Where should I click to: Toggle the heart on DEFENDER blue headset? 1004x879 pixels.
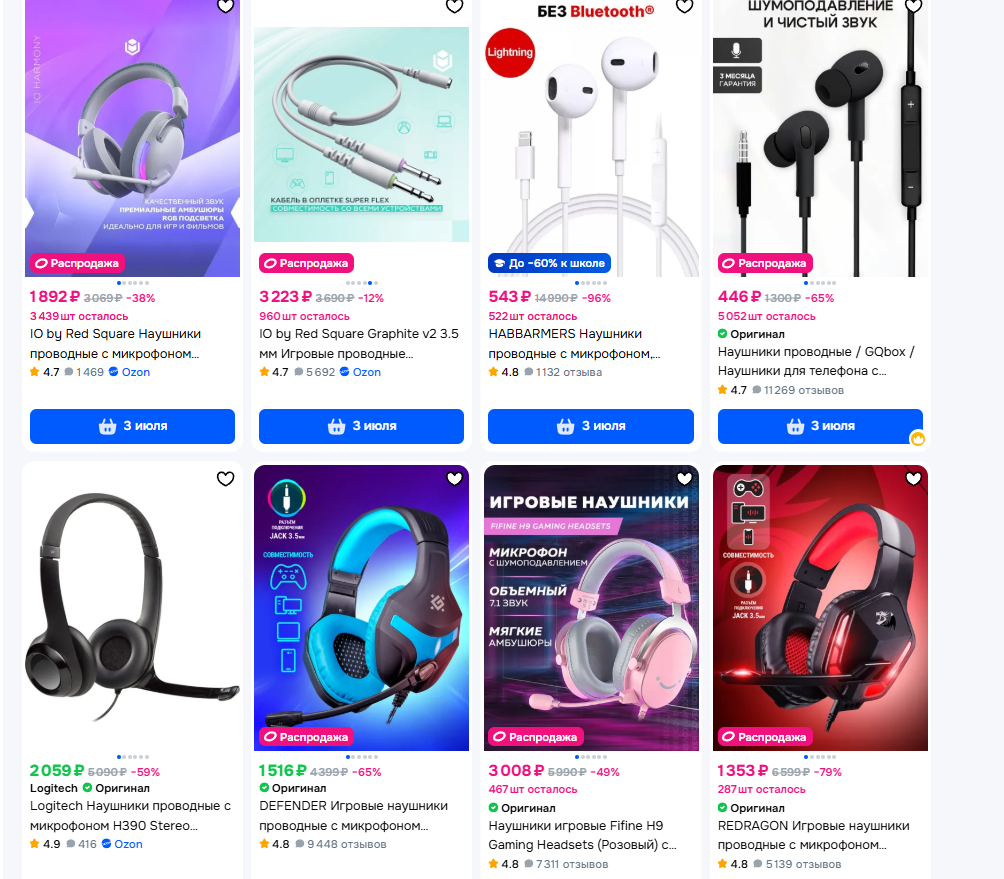pos(455,478)
